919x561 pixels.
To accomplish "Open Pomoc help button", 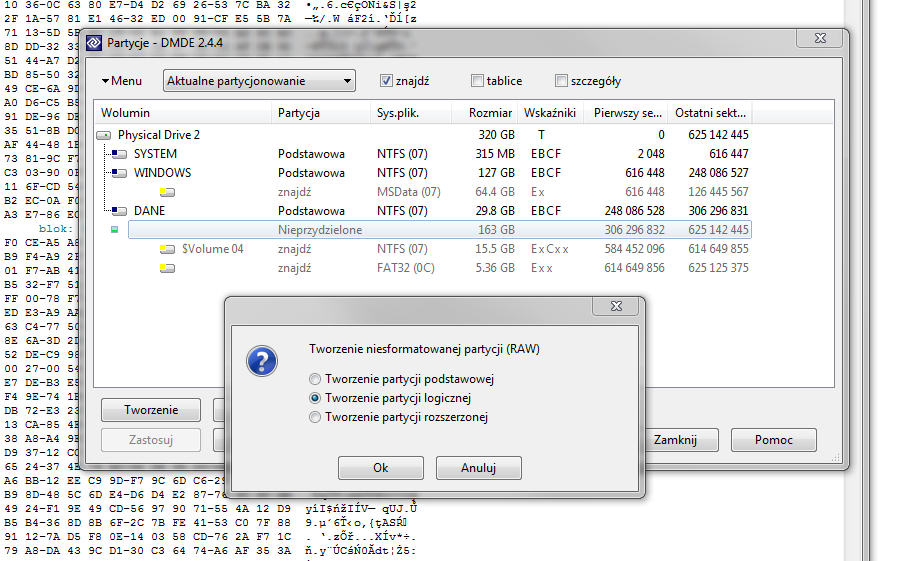I will click(x=774, y=440).
